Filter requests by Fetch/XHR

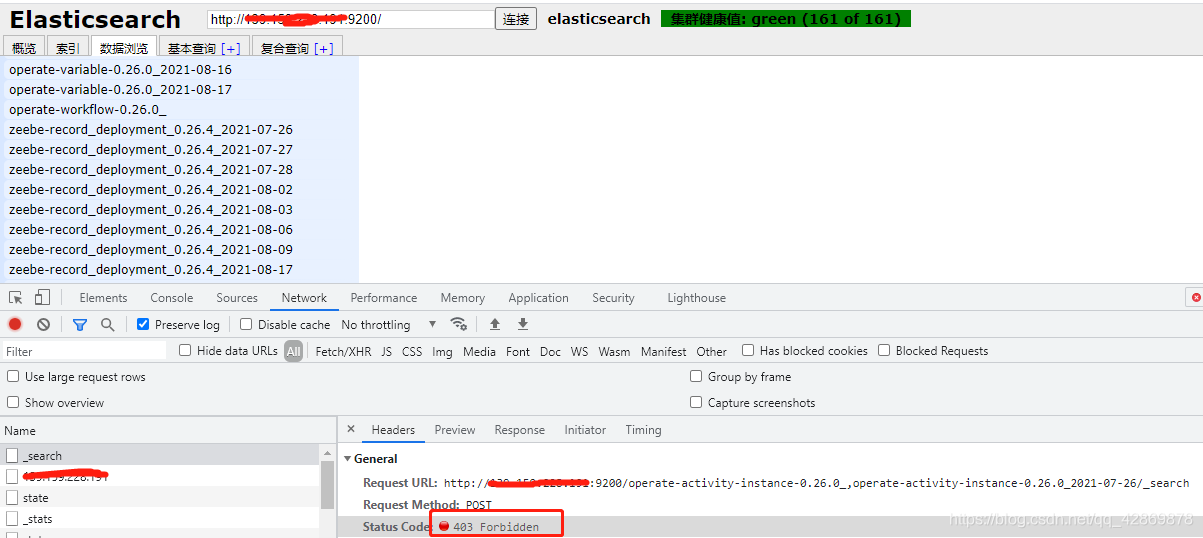tap(343, 352)
